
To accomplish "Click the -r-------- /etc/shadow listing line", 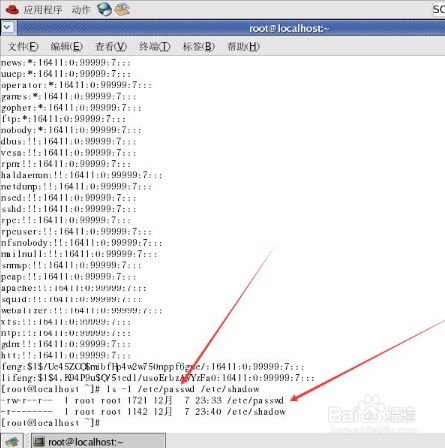I will click(x=143, y=412).
